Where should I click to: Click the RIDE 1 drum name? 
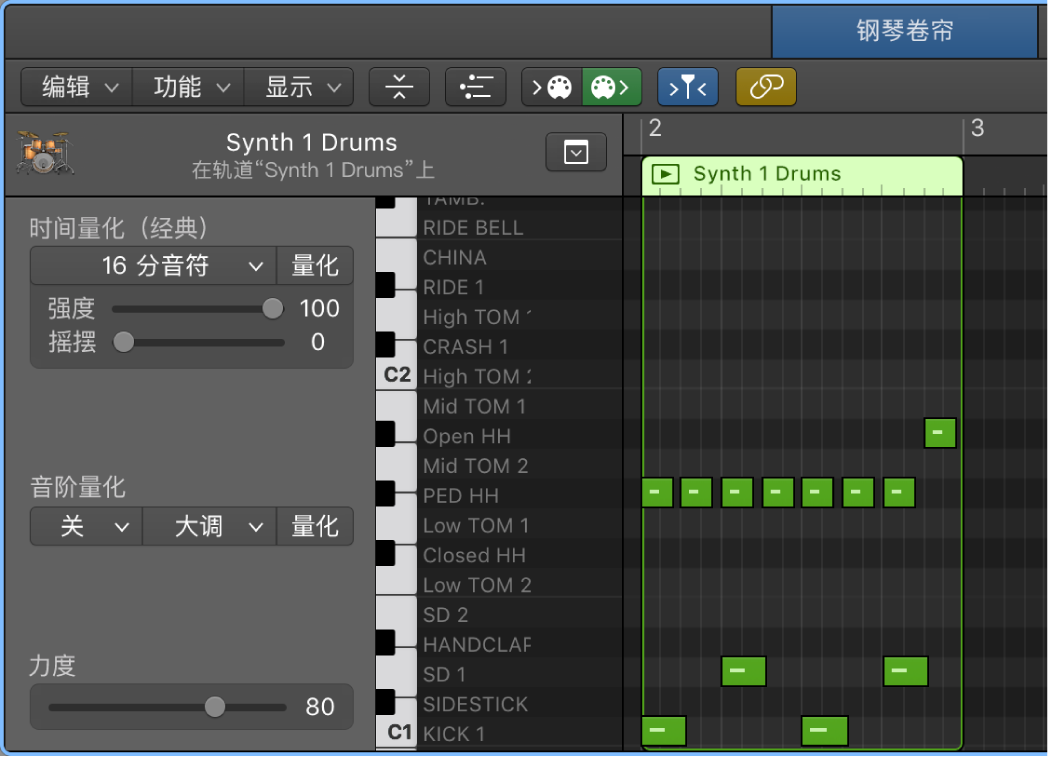pyautogui.click(x=453, y=287)
